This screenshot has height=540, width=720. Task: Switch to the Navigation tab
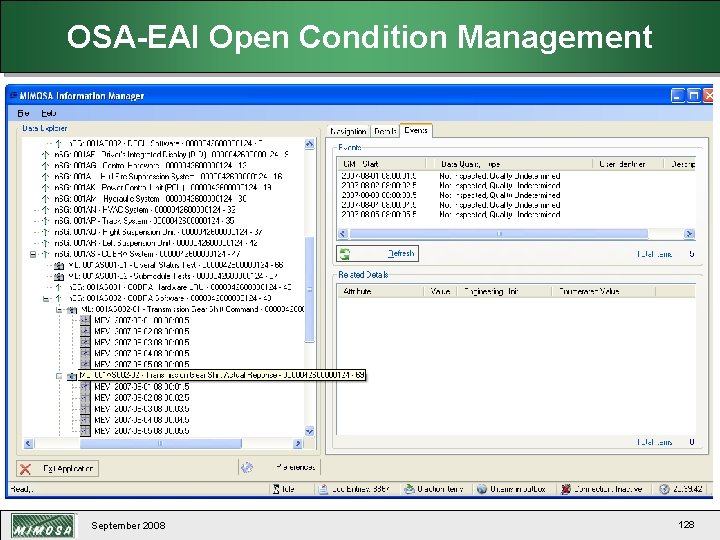pyautogui.click(x=349, y=131)
